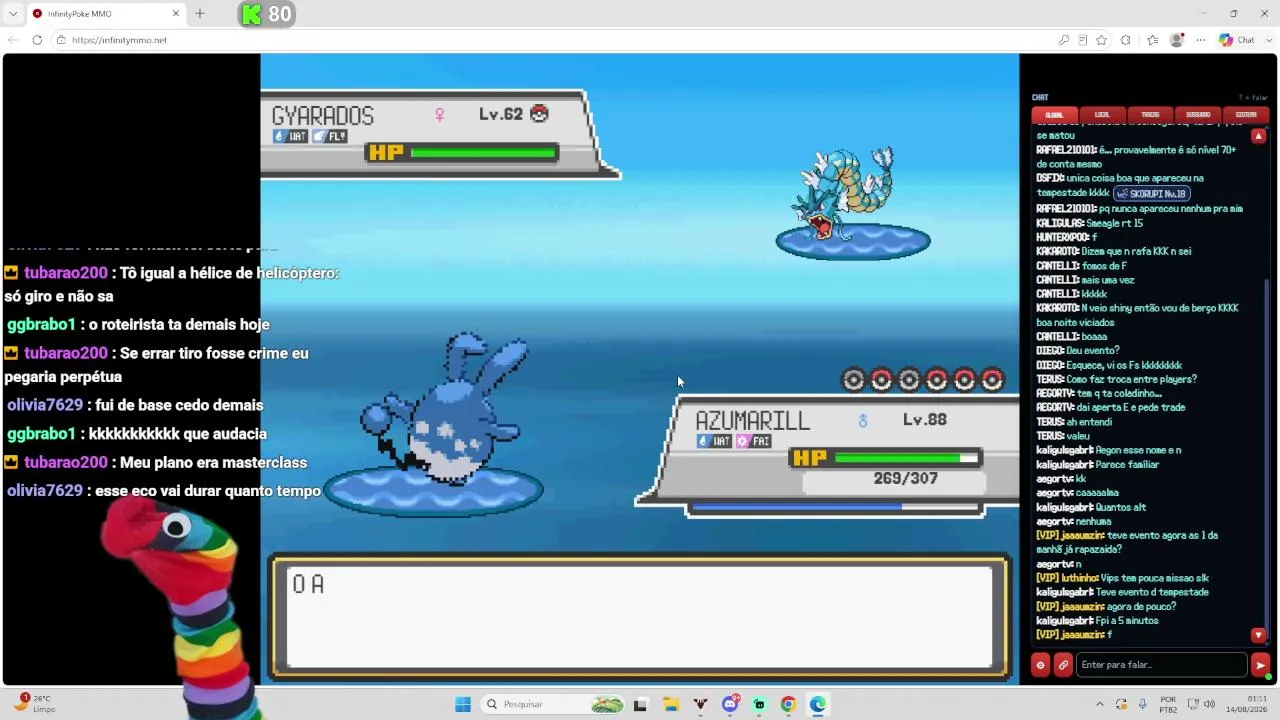This screenshot has width=1280, height=720.
Task: Bookmark this page with the star icon
Action: 1101,40
